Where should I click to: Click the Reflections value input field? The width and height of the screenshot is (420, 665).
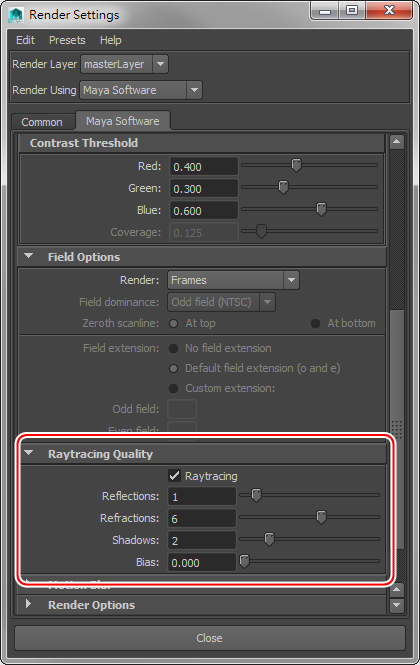coord(202,496)
